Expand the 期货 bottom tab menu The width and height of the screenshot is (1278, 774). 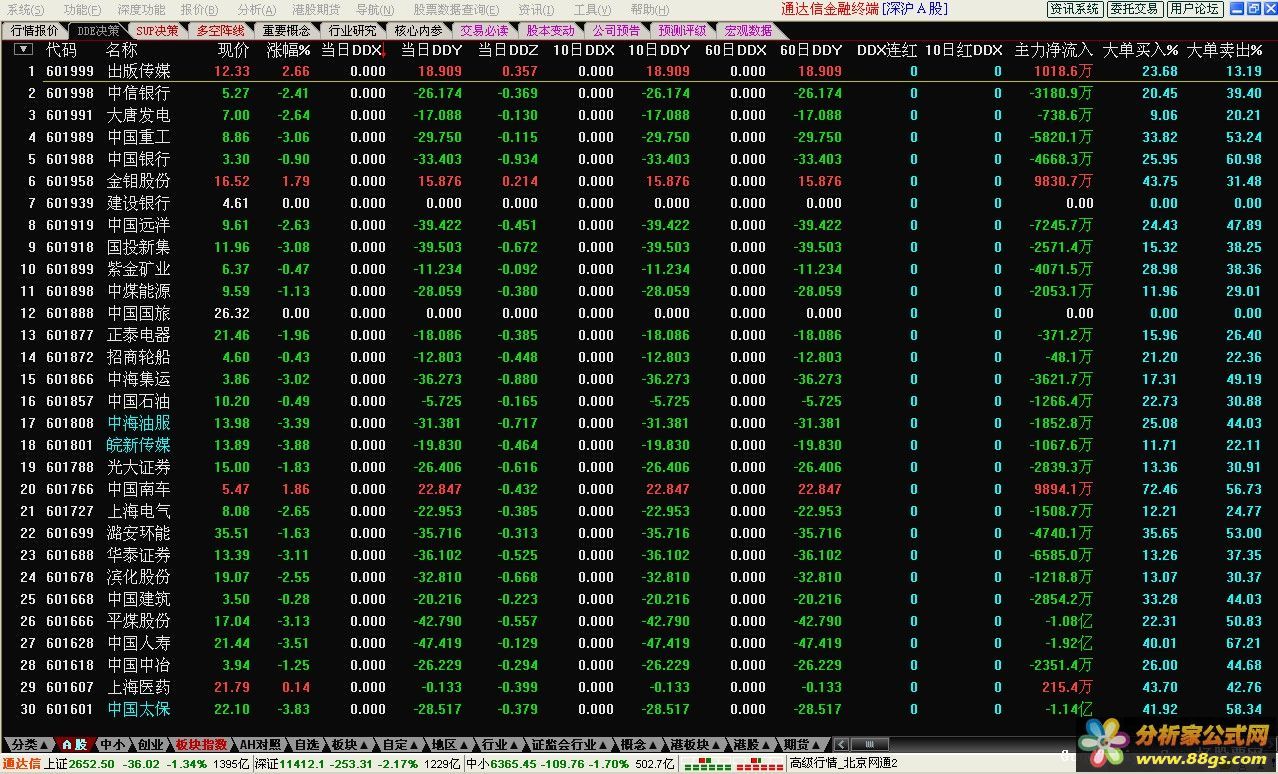(x=802, y=745)
